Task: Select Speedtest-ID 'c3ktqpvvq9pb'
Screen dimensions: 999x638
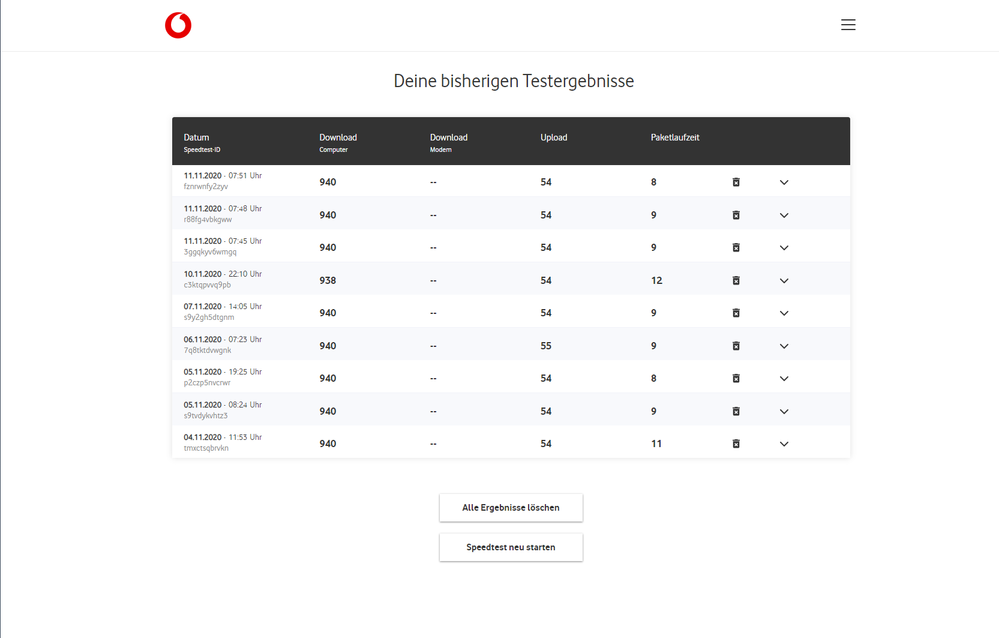Action: 207,285
